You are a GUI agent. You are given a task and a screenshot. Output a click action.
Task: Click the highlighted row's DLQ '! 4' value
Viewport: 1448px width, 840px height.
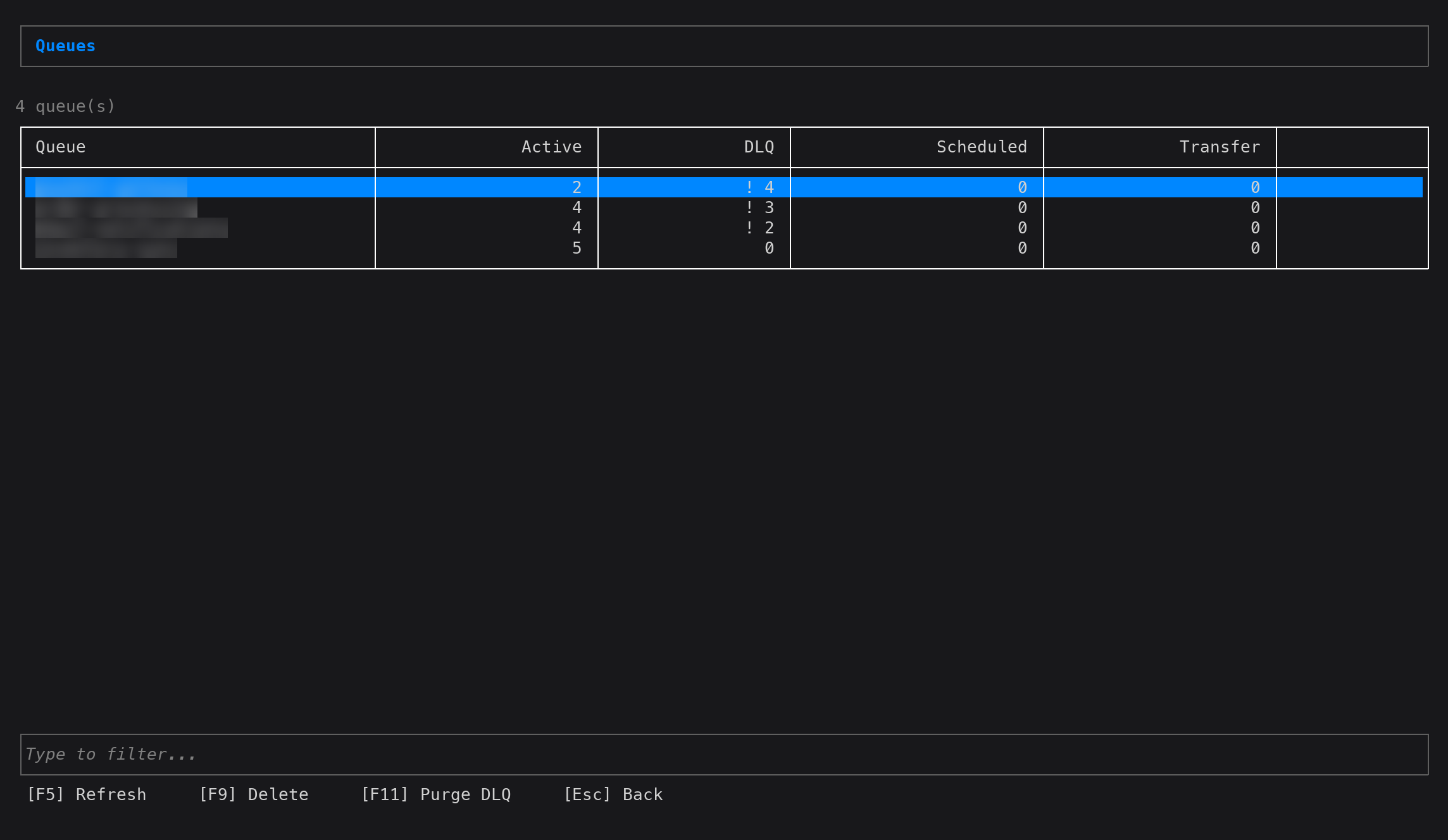pyautogui.click(x=759, y=187)
